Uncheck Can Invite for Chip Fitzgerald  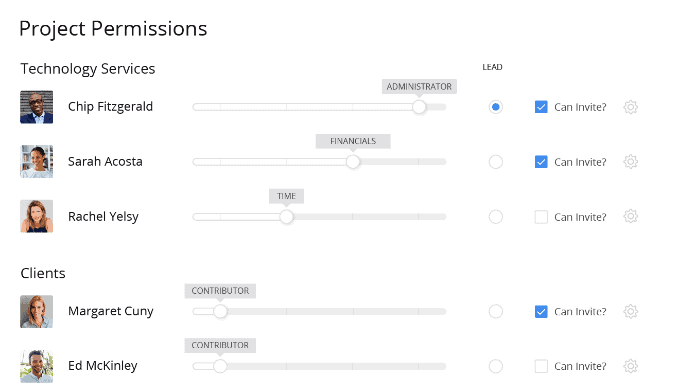[541, 107]
